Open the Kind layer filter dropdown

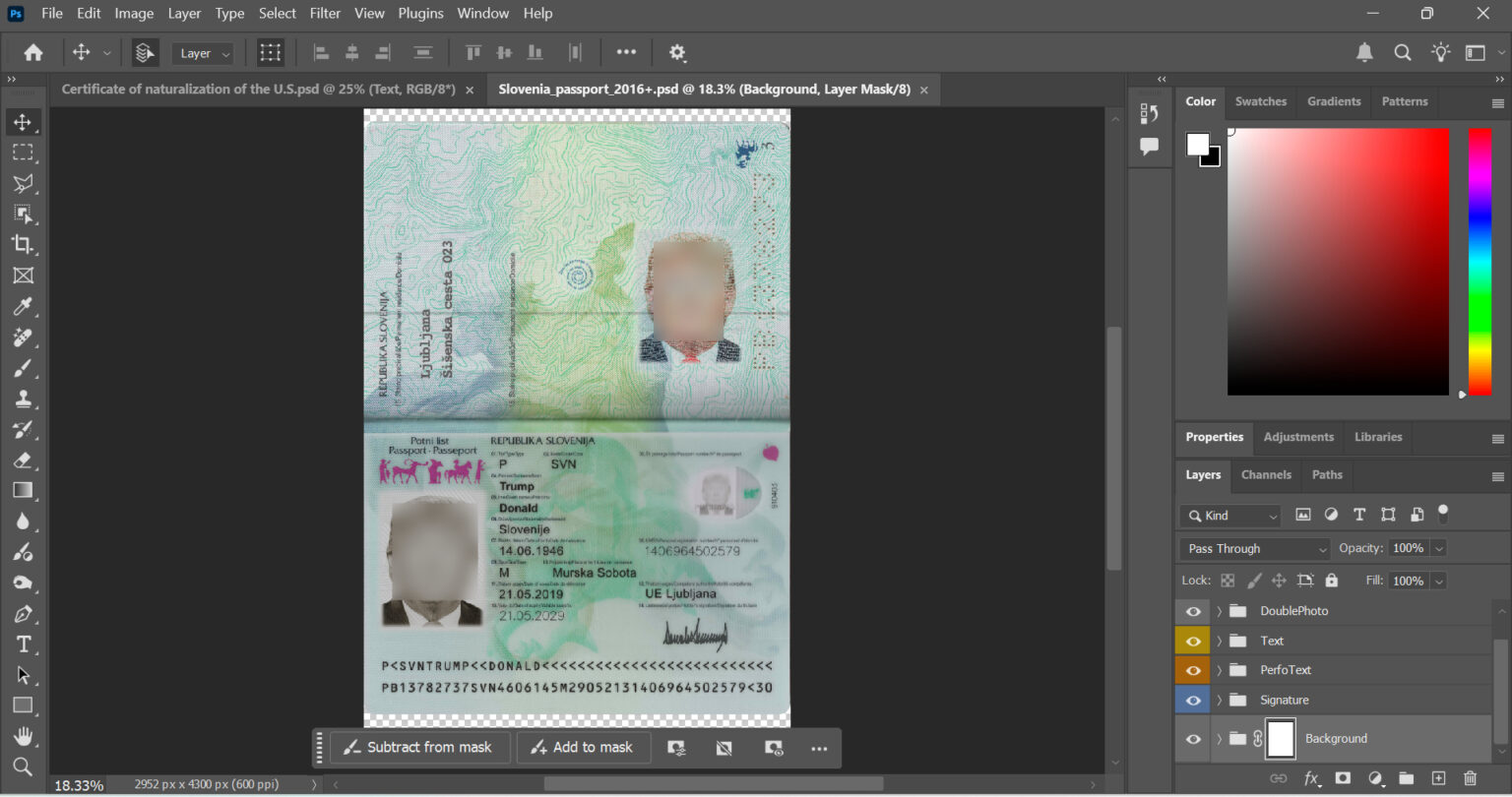pos(1229,515)
